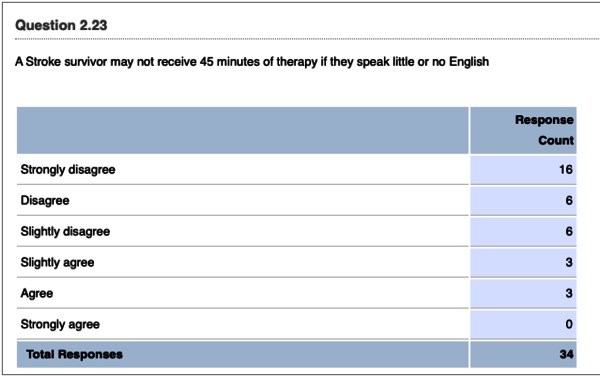Image resolution: width=600 pixels, height=377 pixels.
Task: Select the Total Responses label
Action: click(x=74, y=354)
